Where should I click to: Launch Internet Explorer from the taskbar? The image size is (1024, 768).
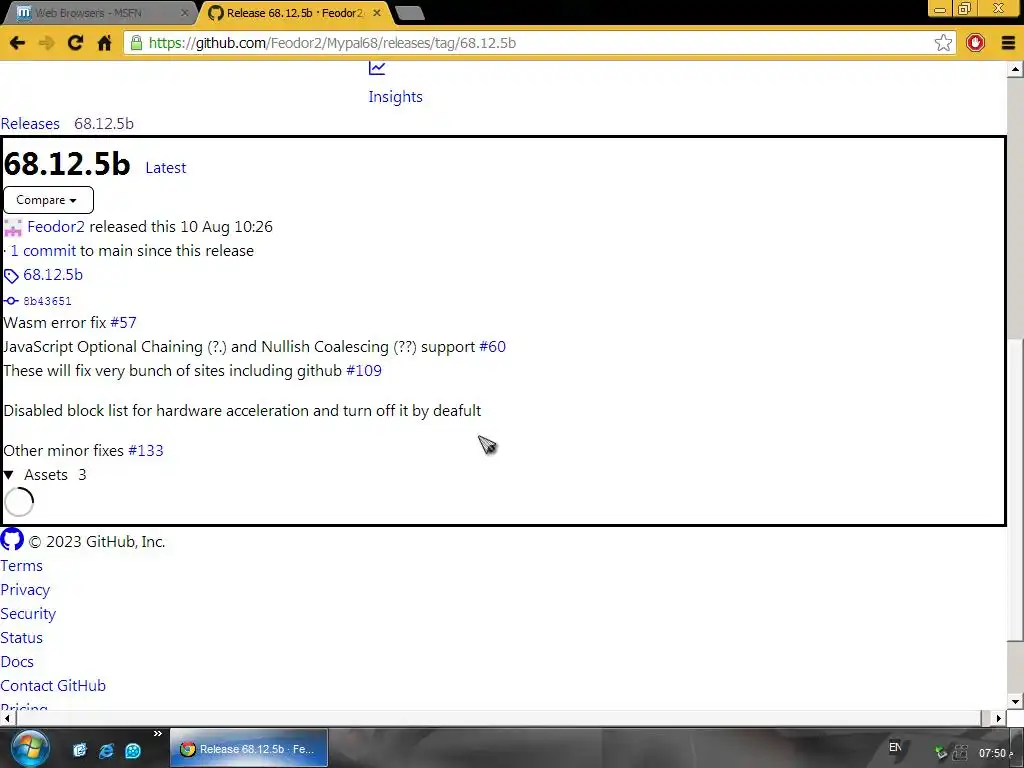[106, 750]
